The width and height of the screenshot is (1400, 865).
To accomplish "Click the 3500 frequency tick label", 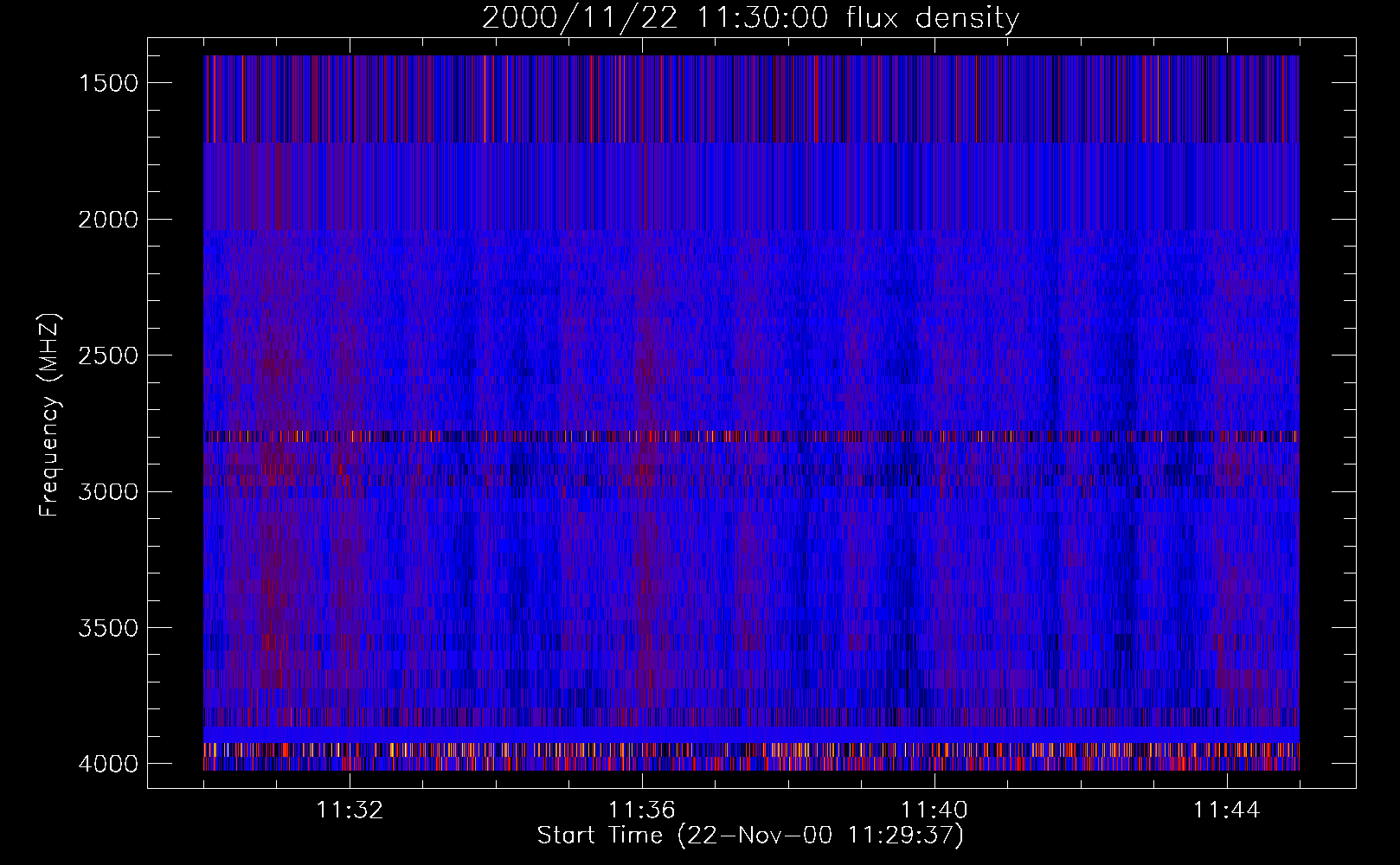I will [x=108, y=628].
